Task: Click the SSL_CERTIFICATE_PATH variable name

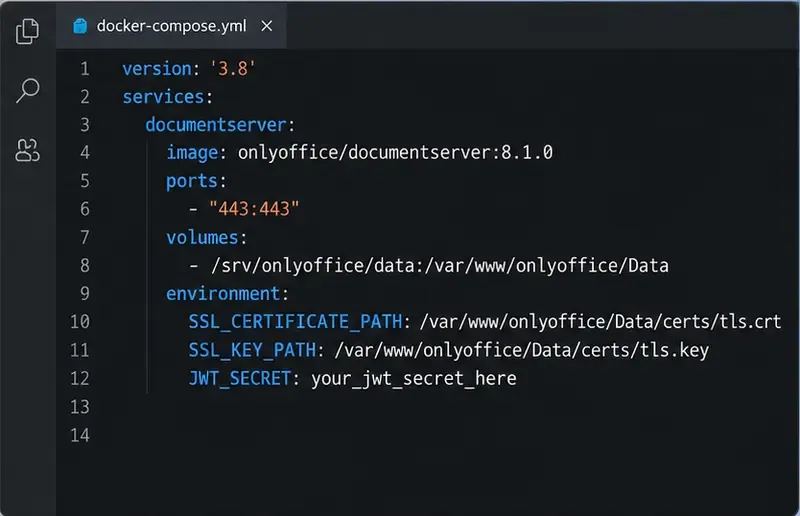Action: [296, 322]
